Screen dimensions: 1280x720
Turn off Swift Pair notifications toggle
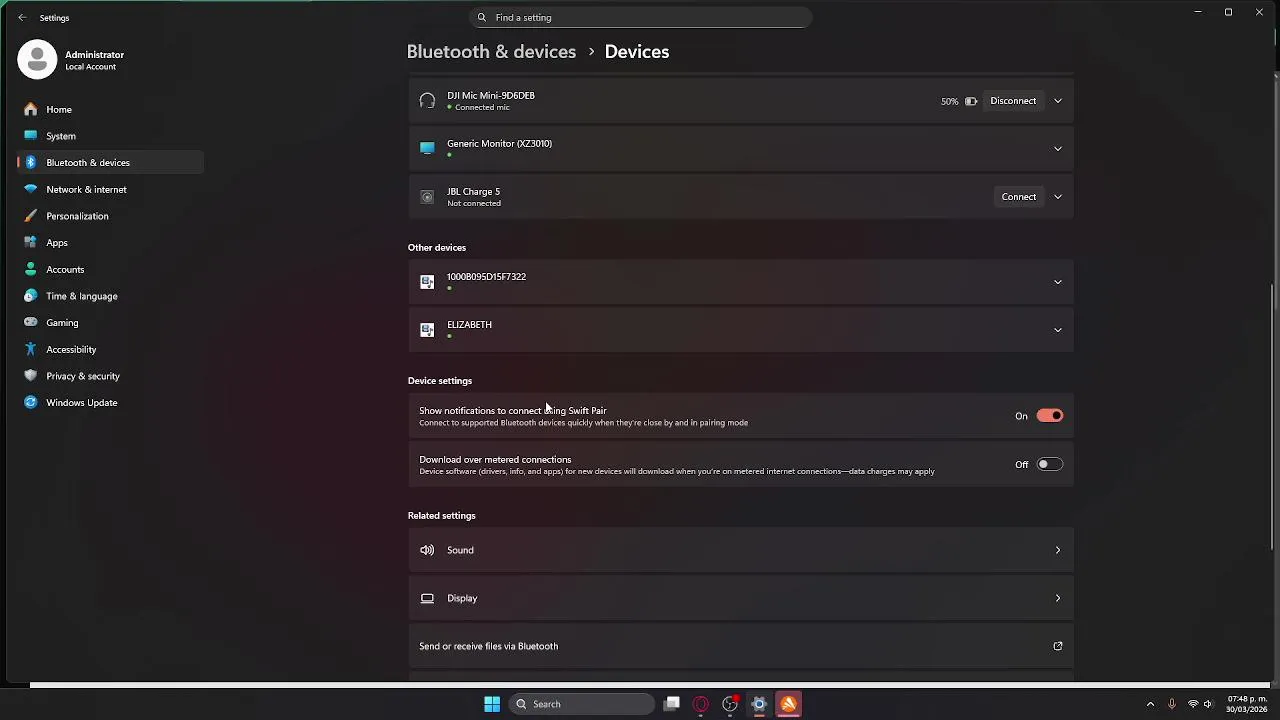(1049, 416)
